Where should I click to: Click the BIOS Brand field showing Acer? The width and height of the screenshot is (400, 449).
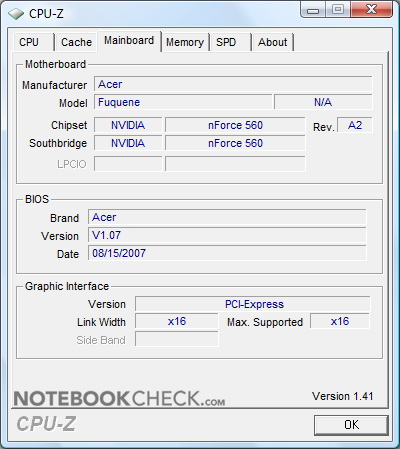[x=227, y=217]
